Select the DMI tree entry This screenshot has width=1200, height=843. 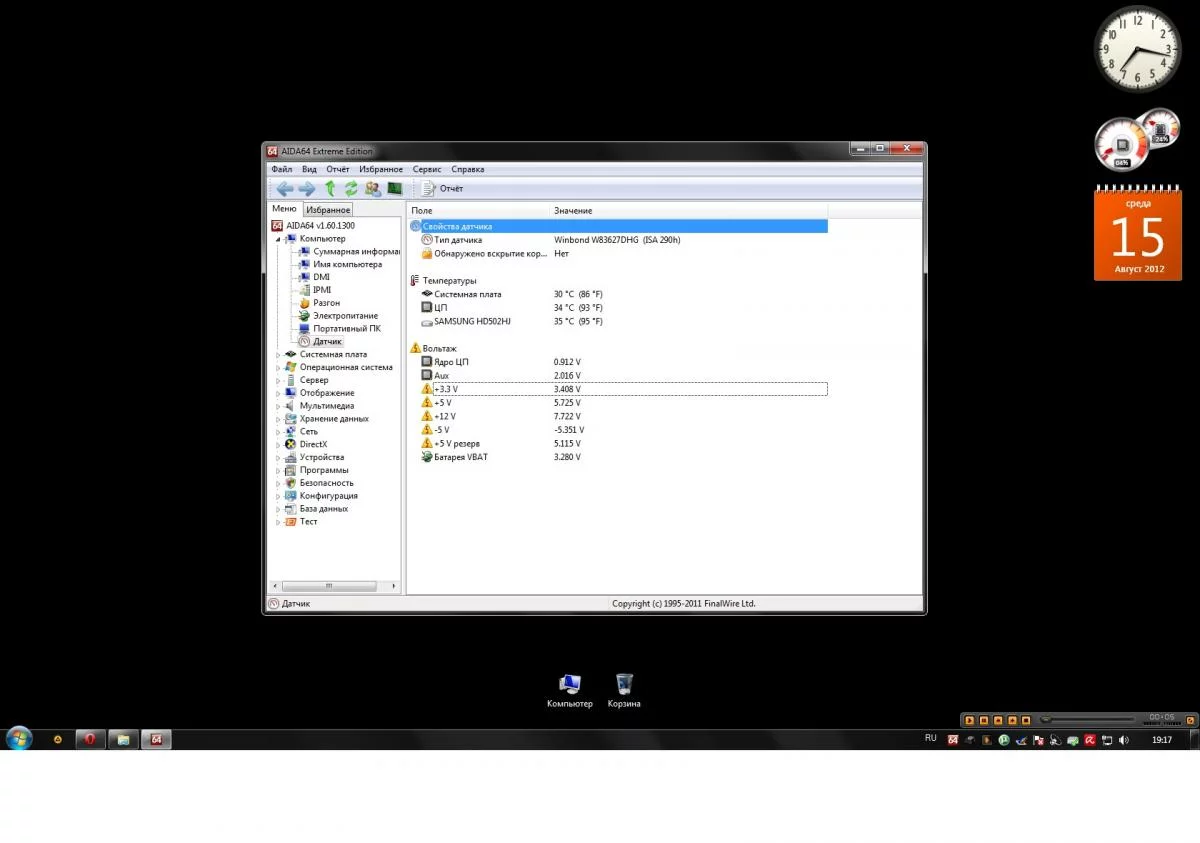pos(314,277)
